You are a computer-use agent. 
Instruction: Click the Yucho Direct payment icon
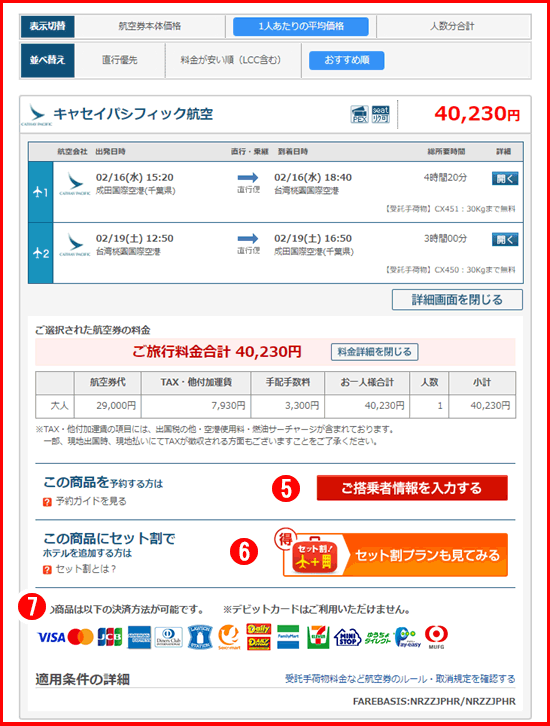click(377, 638)
